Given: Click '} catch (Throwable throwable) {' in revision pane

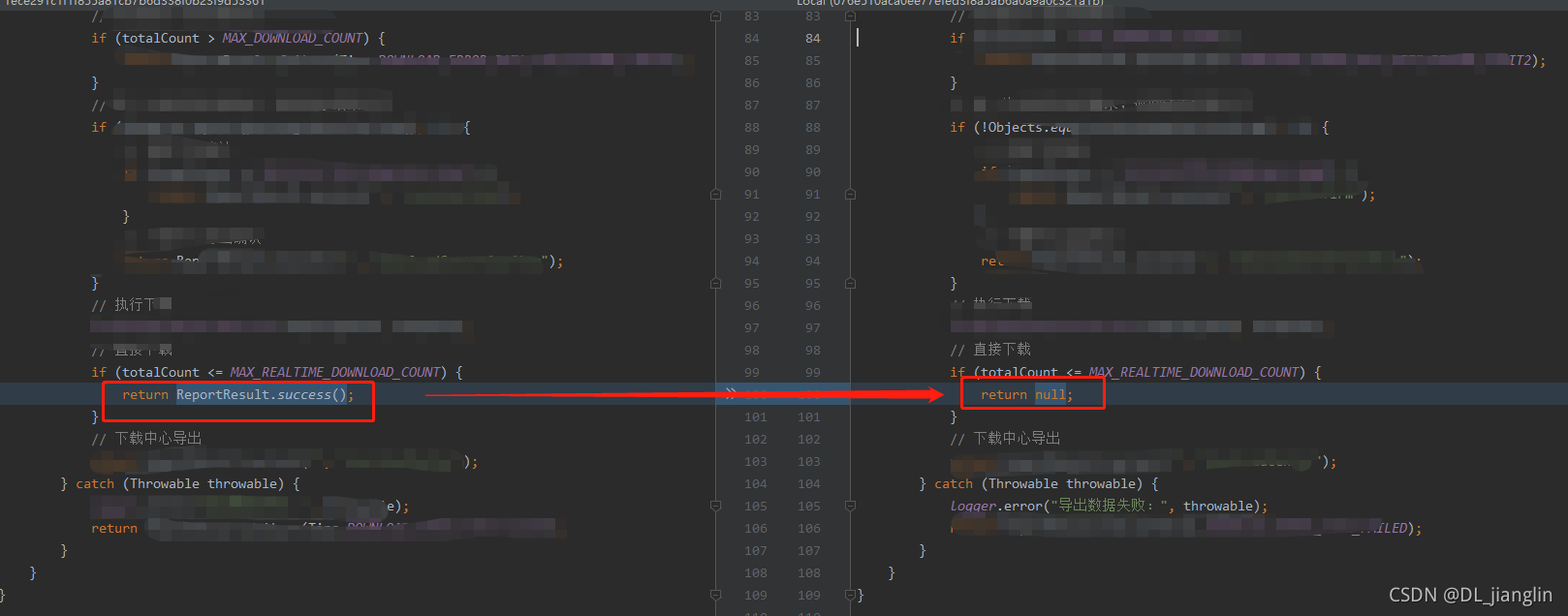Looking at the screenshot, I should pyautogui.click(x=180, y=484).
